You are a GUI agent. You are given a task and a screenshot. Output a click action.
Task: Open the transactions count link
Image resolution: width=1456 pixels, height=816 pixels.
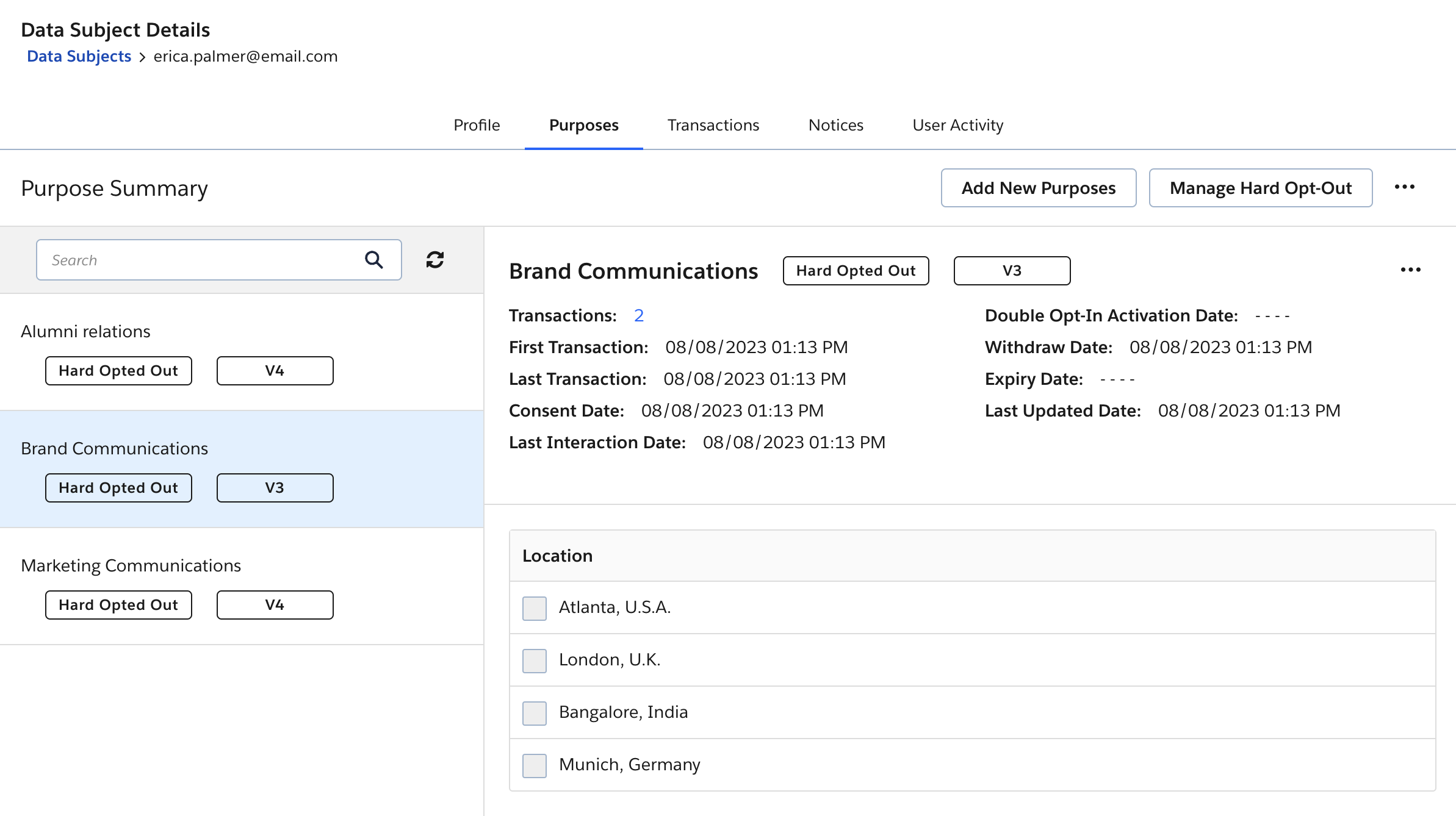(x=638, y=315)
